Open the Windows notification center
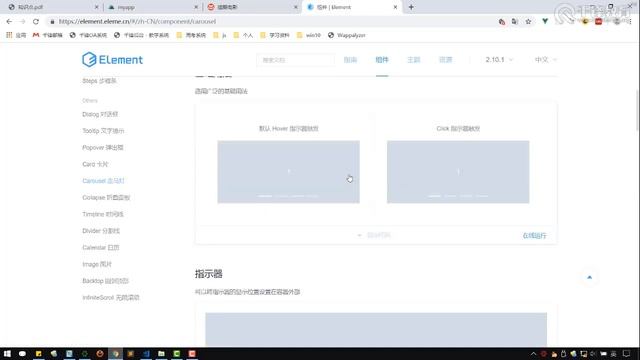Image resolution: width=640 pixels, height=360 pixels. pyautogui.click(x=627, y=353)
